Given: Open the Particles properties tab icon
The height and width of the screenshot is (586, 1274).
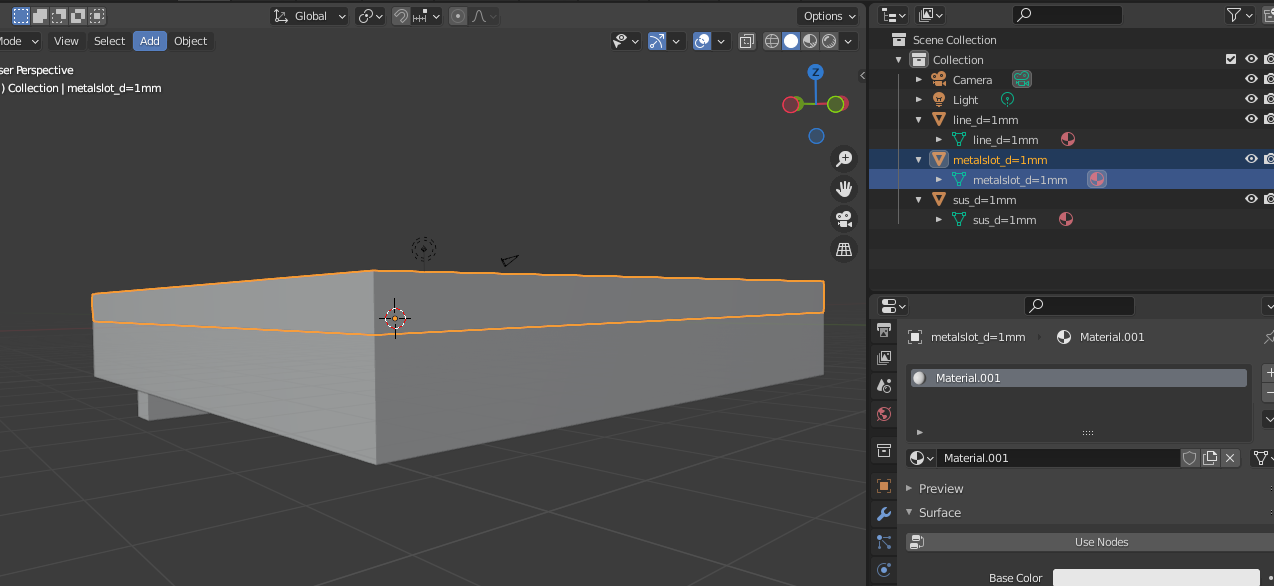Looking at the screenshot, I should (883, 542).
